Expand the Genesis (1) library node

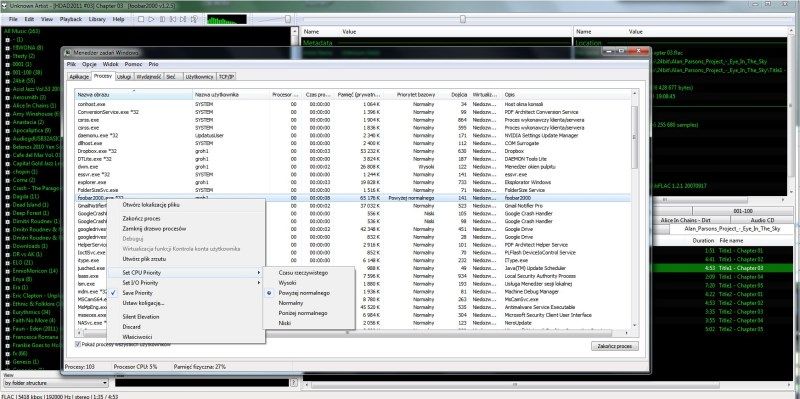8,362
